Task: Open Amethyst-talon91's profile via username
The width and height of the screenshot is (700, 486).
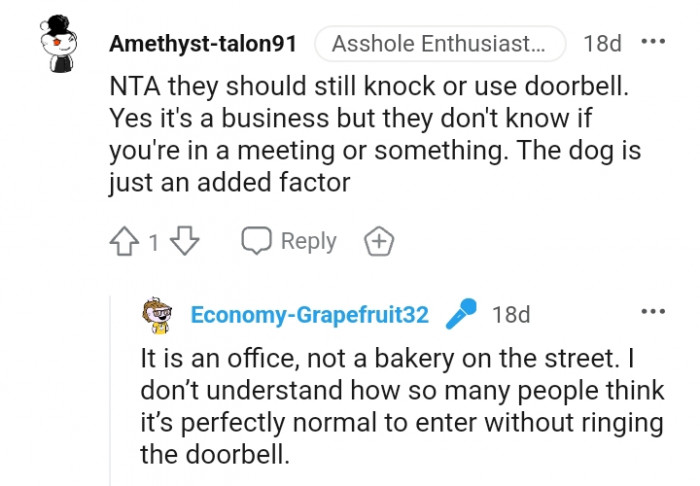Action: 203,44
